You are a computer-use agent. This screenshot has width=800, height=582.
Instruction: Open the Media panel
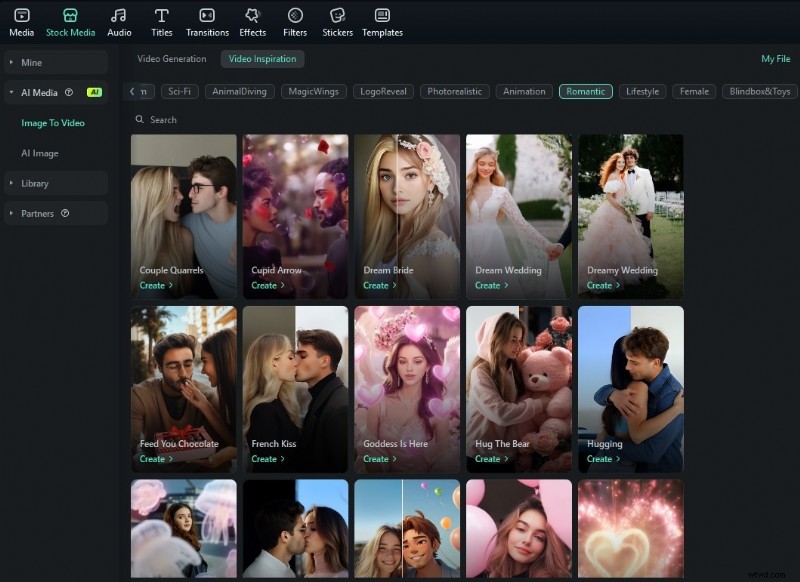[x=21, y=21]
